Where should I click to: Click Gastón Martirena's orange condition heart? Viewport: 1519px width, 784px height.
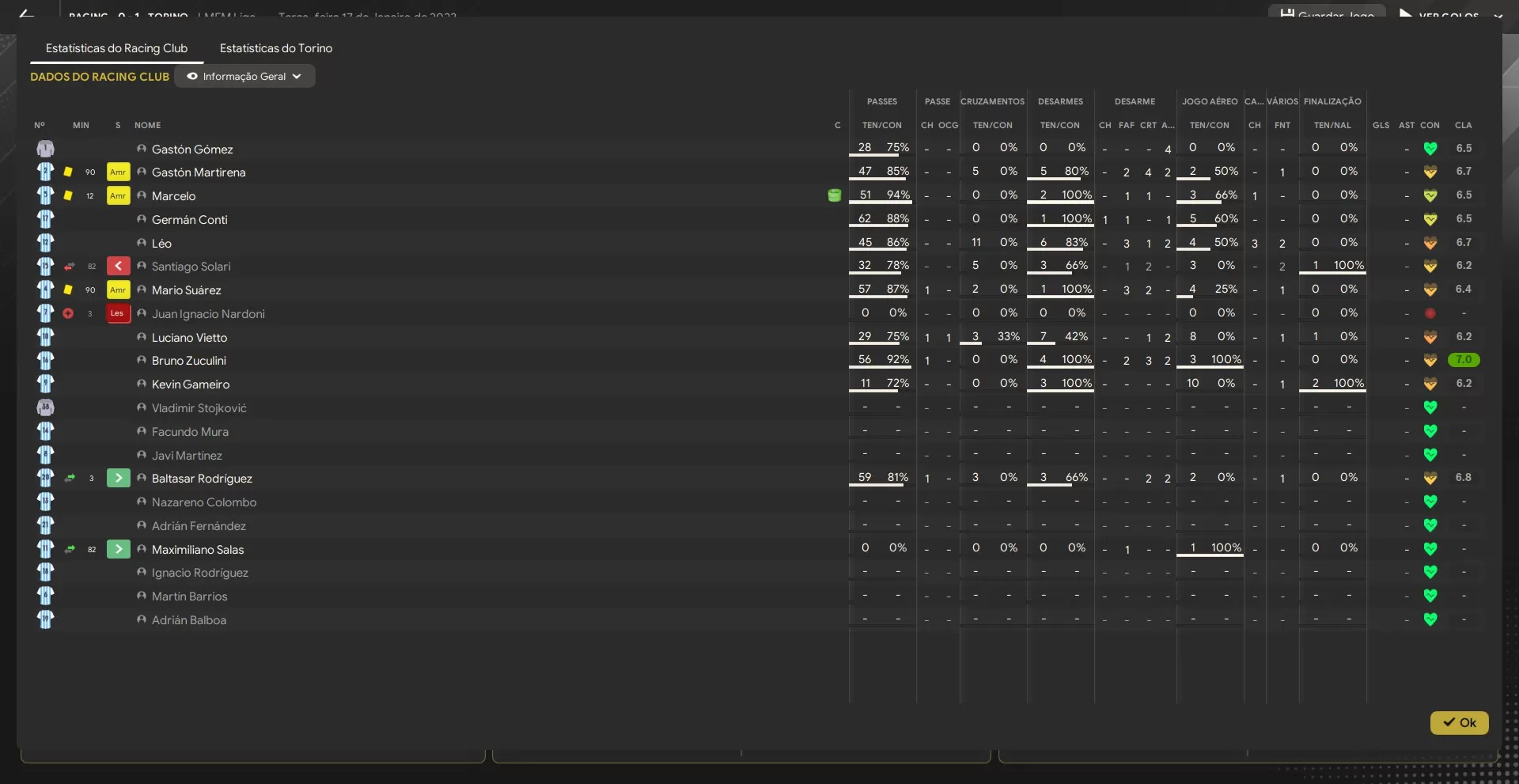click(1430, 172)
